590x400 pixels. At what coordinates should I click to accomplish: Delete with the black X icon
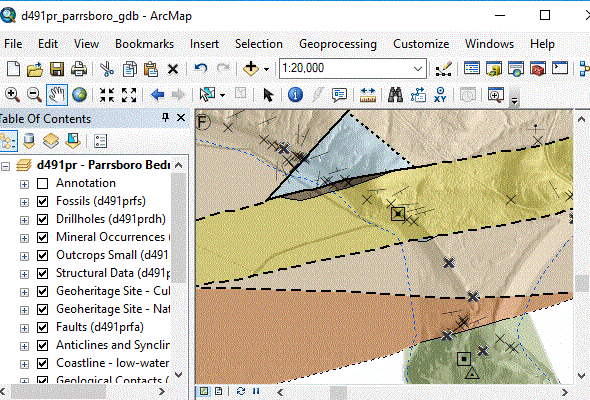point(173,69)
